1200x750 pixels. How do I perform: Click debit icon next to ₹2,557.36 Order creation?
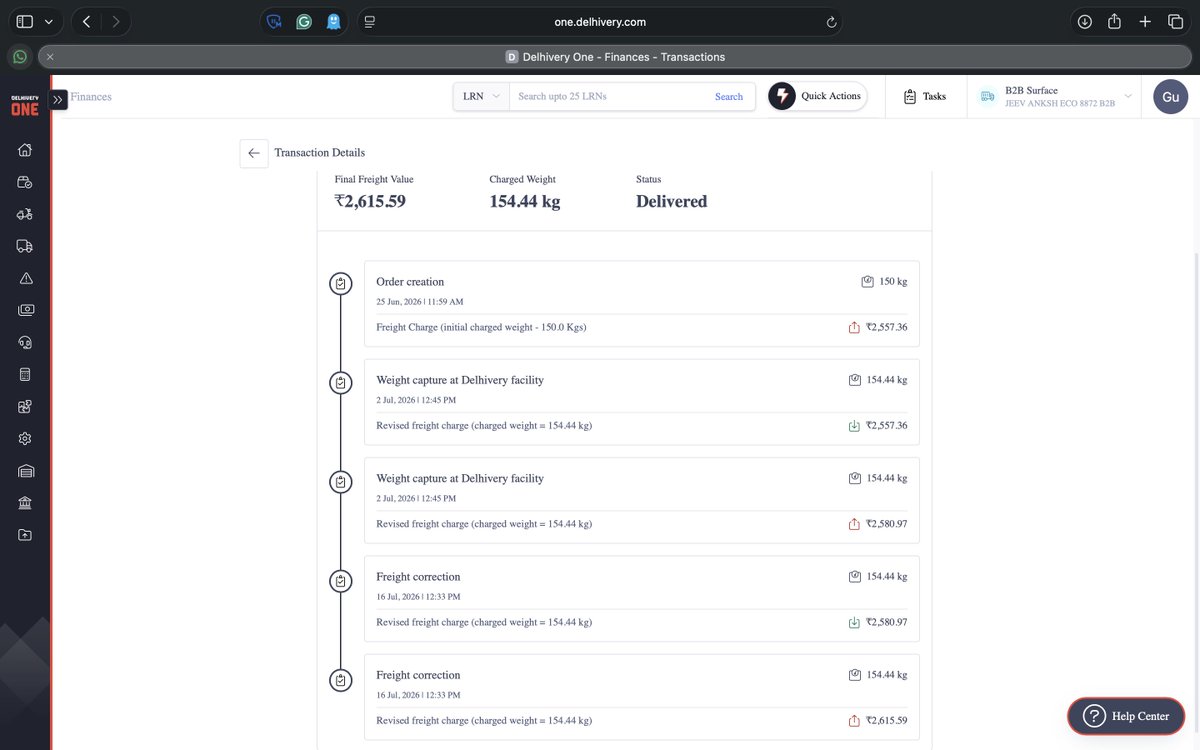[x=854, y=327]
